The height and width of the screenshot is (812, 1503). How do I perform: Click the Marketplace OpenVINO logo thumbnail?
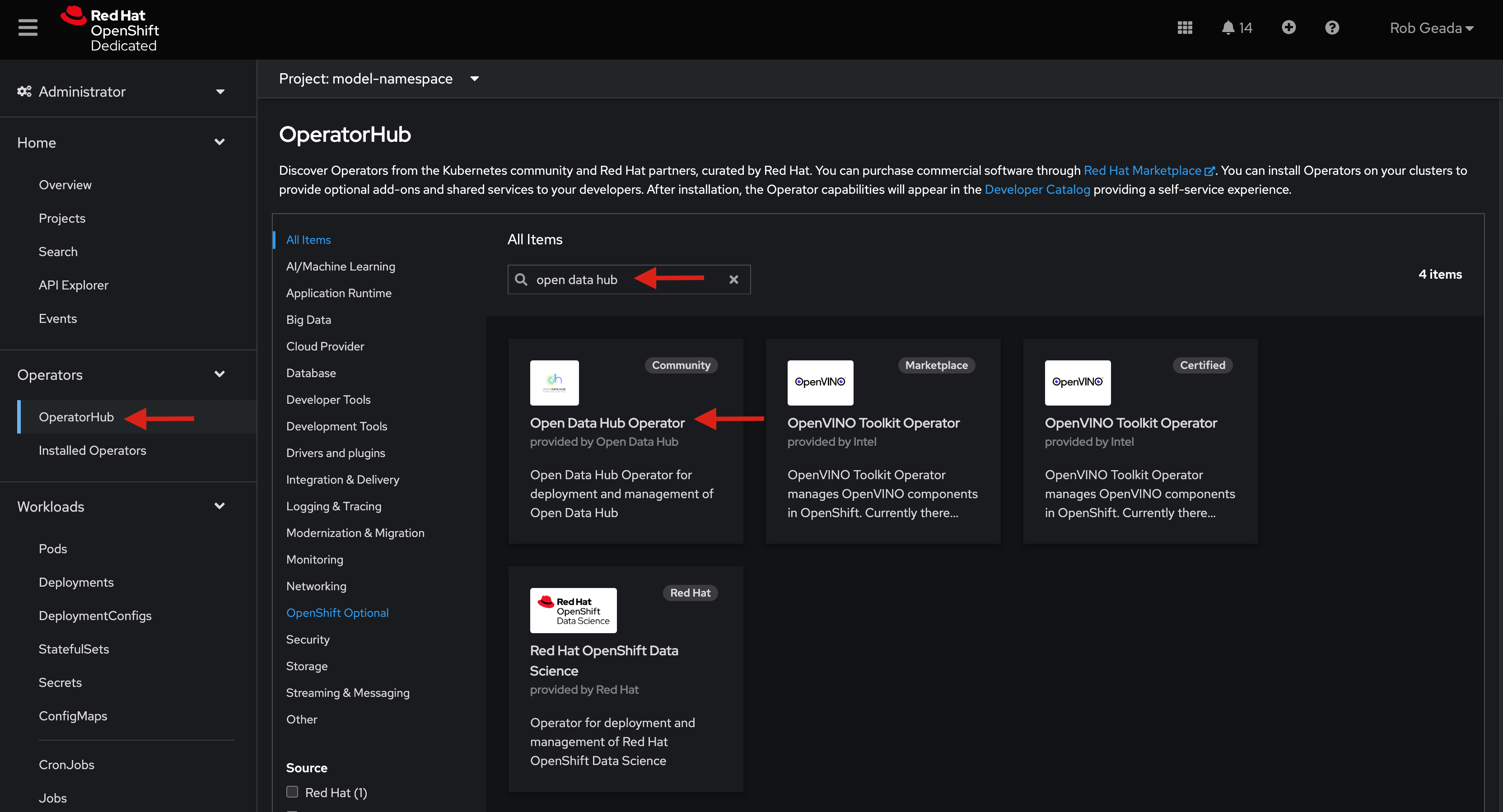click(x=820, y=383)
